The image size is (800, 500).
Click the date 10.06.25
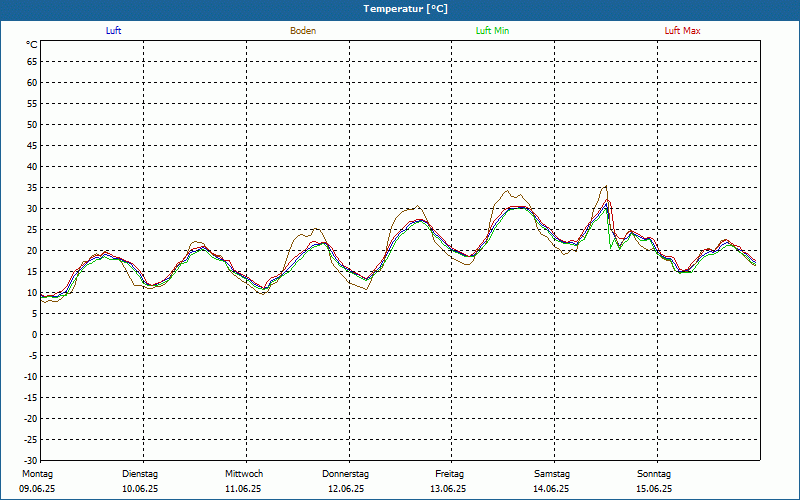(x=140, y=489)
